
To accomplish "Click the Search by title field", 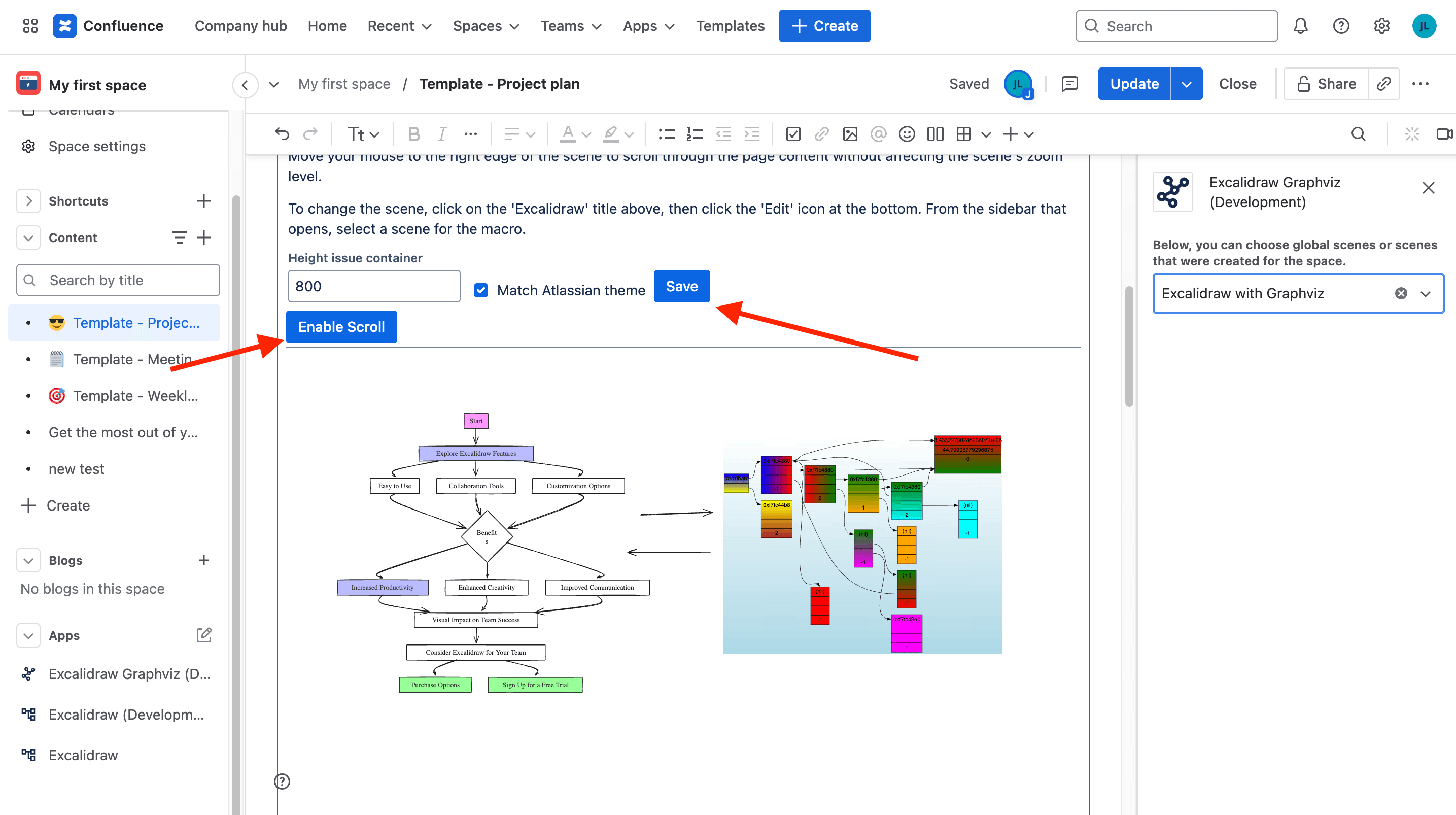I will coord(118,280).
